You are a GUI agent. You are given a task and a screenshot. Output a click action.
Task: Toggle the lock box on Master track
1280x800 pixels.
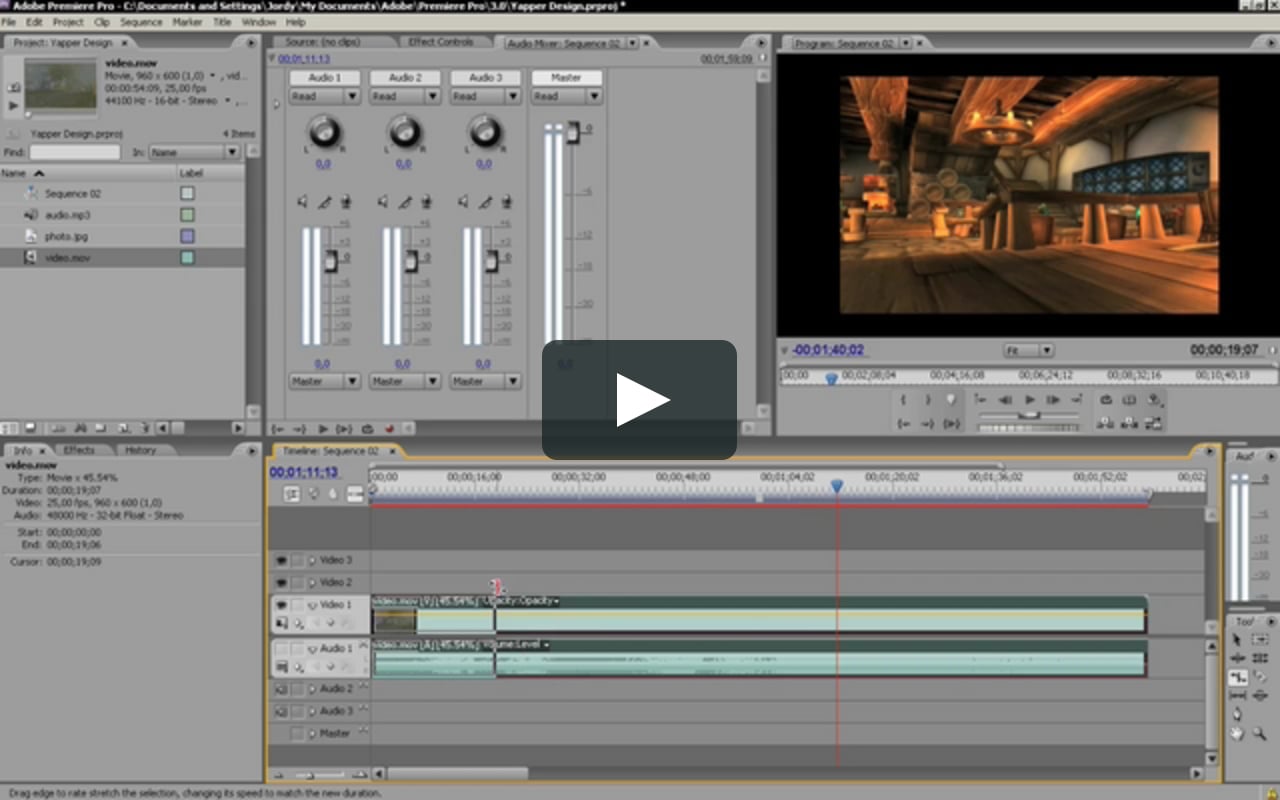tap(297, 733)
